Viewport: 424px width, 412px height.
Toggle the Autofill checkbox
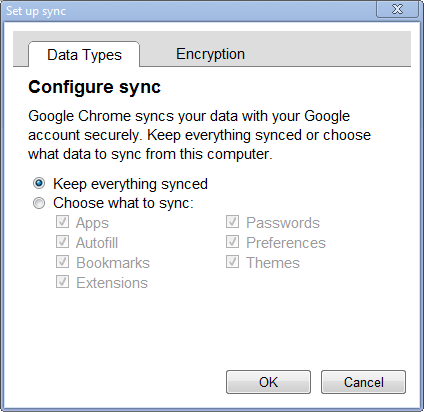click(x=62, y=242)
